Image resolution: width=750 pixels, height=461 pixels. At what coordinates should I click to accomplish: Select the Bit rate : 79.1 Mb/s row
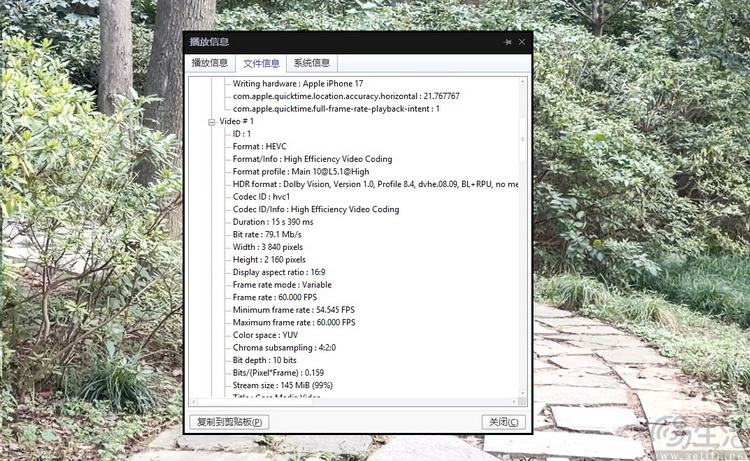269,234
